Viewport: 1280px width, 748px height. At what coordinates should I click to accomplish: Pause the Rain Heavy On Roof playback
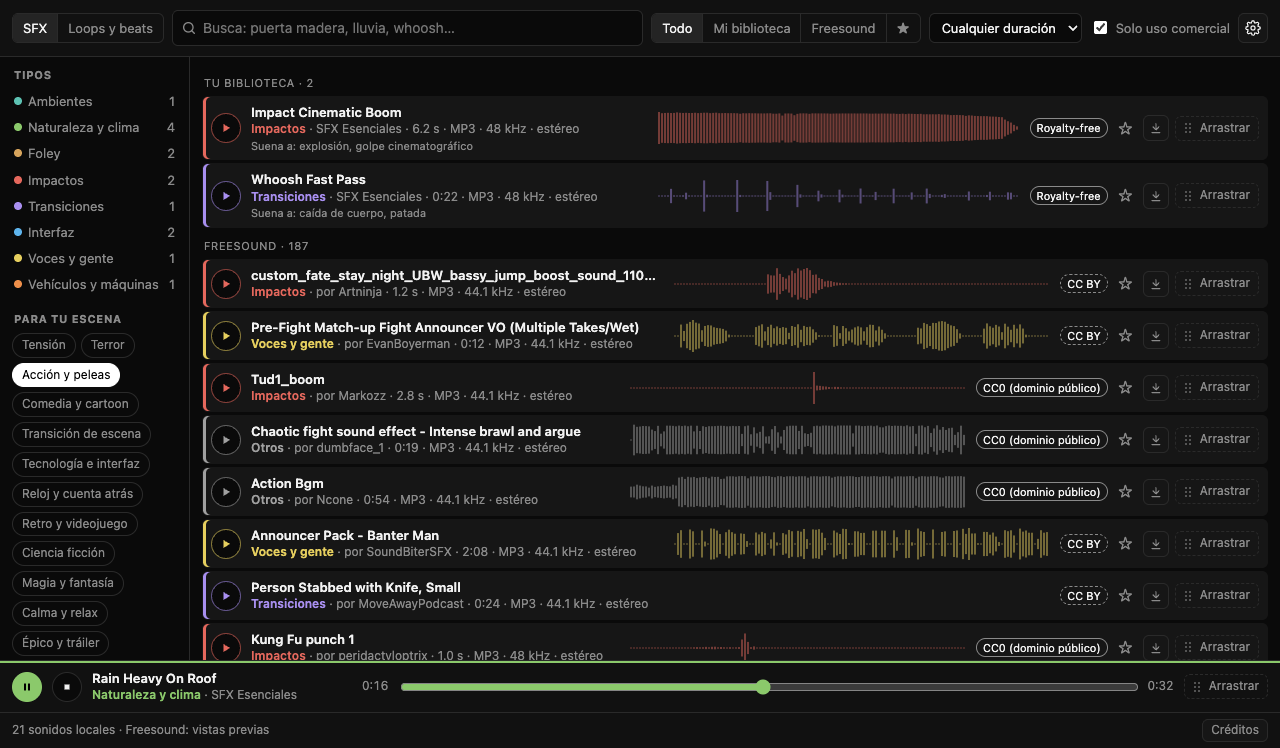pyautogui.click(x=27, y=686)
